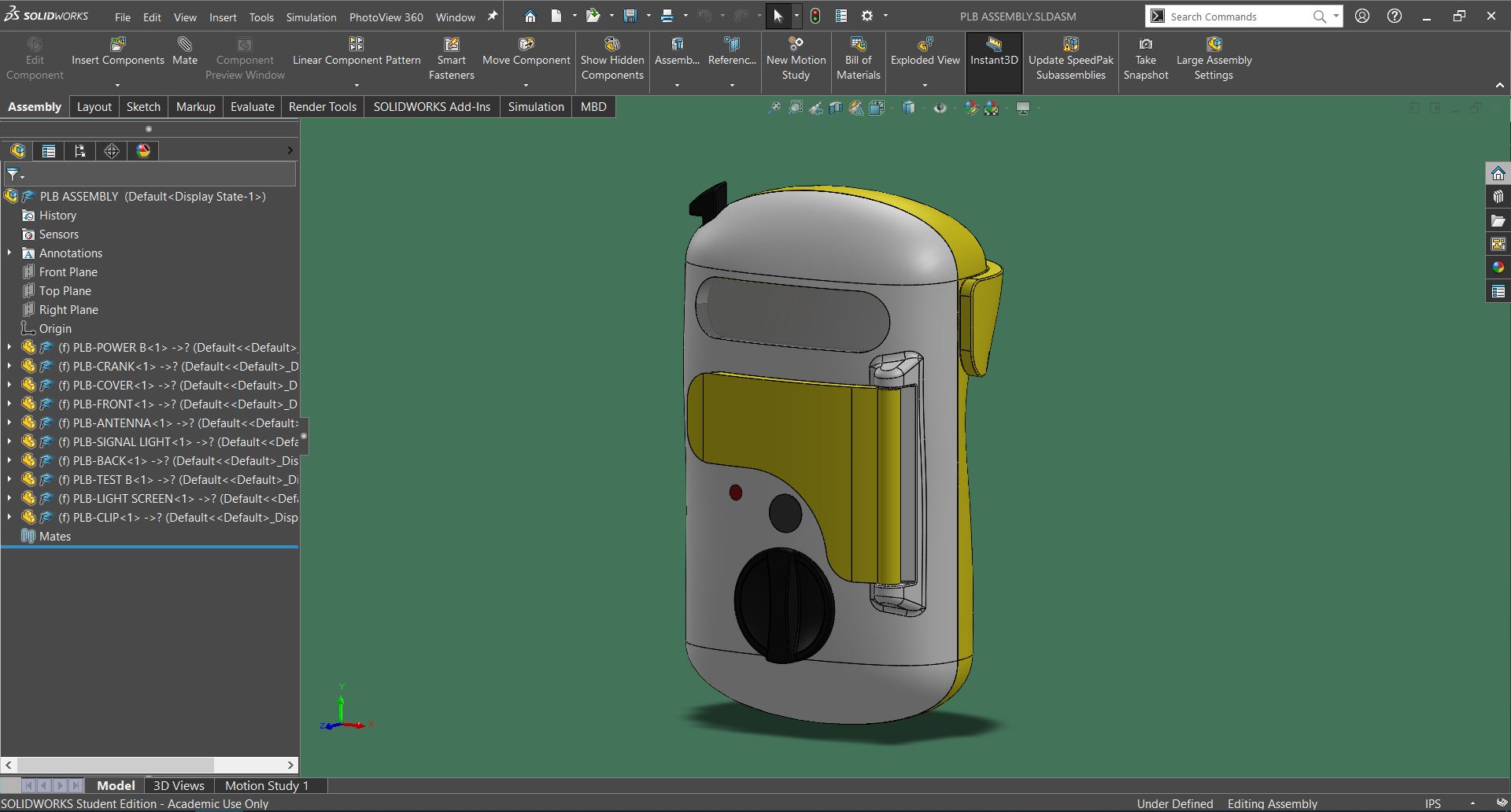Screen dimensions: 1511x812
Task: Open DimXpertManager tab icon
Action: click(112, 151)
